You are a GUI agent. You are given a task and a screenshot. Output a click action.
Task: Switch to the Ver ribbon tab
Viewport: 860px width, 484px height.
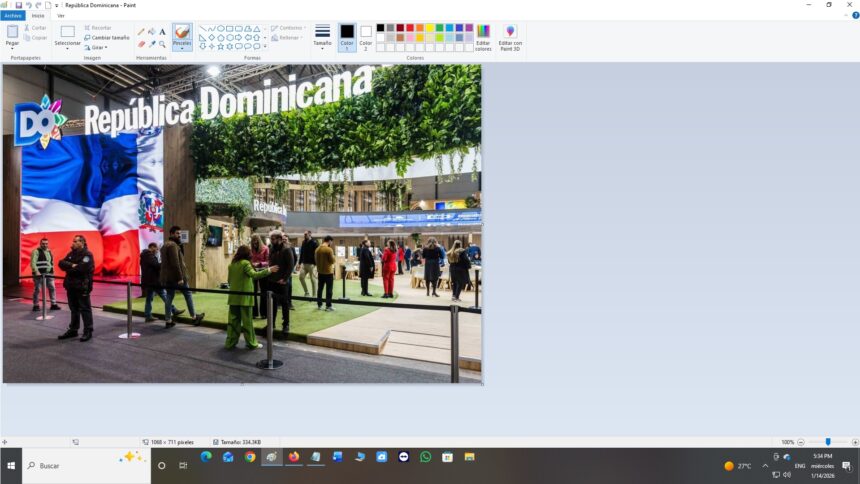click(61, 16)
